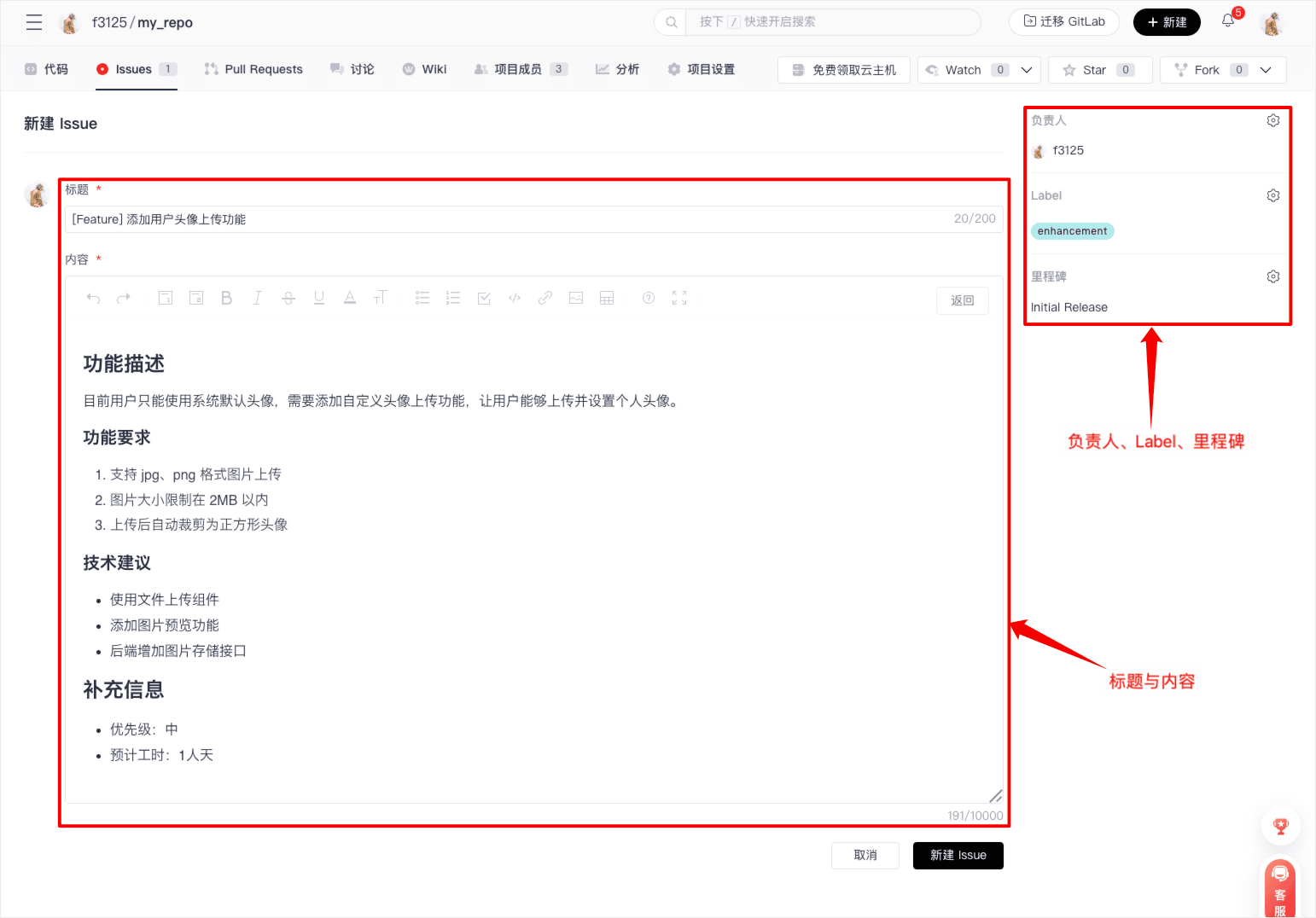This screenshot has height=918, width=1316.
Task: Insert an image via the image icon
Action: pos(576,298)
